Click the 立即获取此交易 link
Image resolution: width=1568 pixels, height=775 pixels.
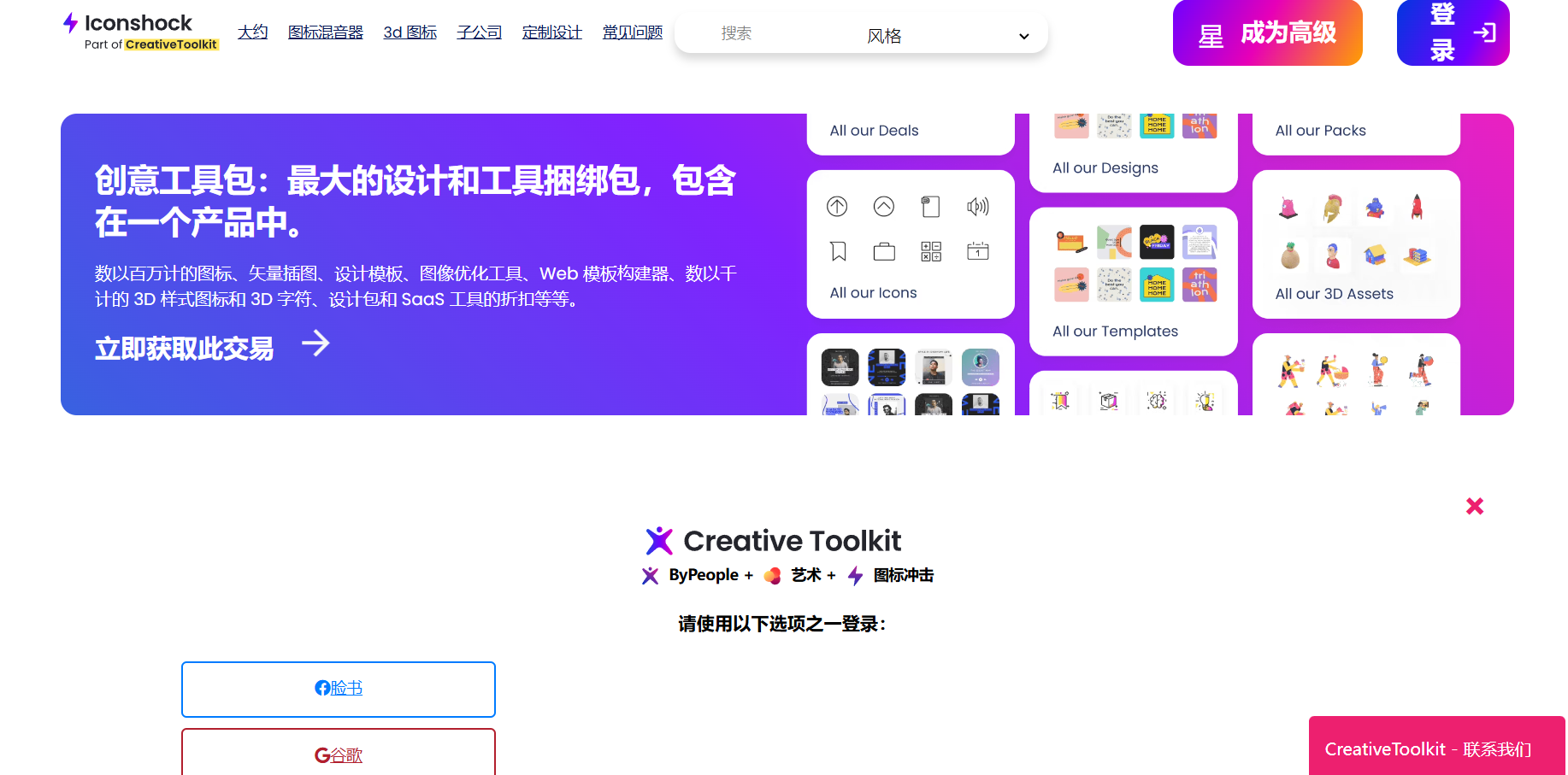(185, 349)
